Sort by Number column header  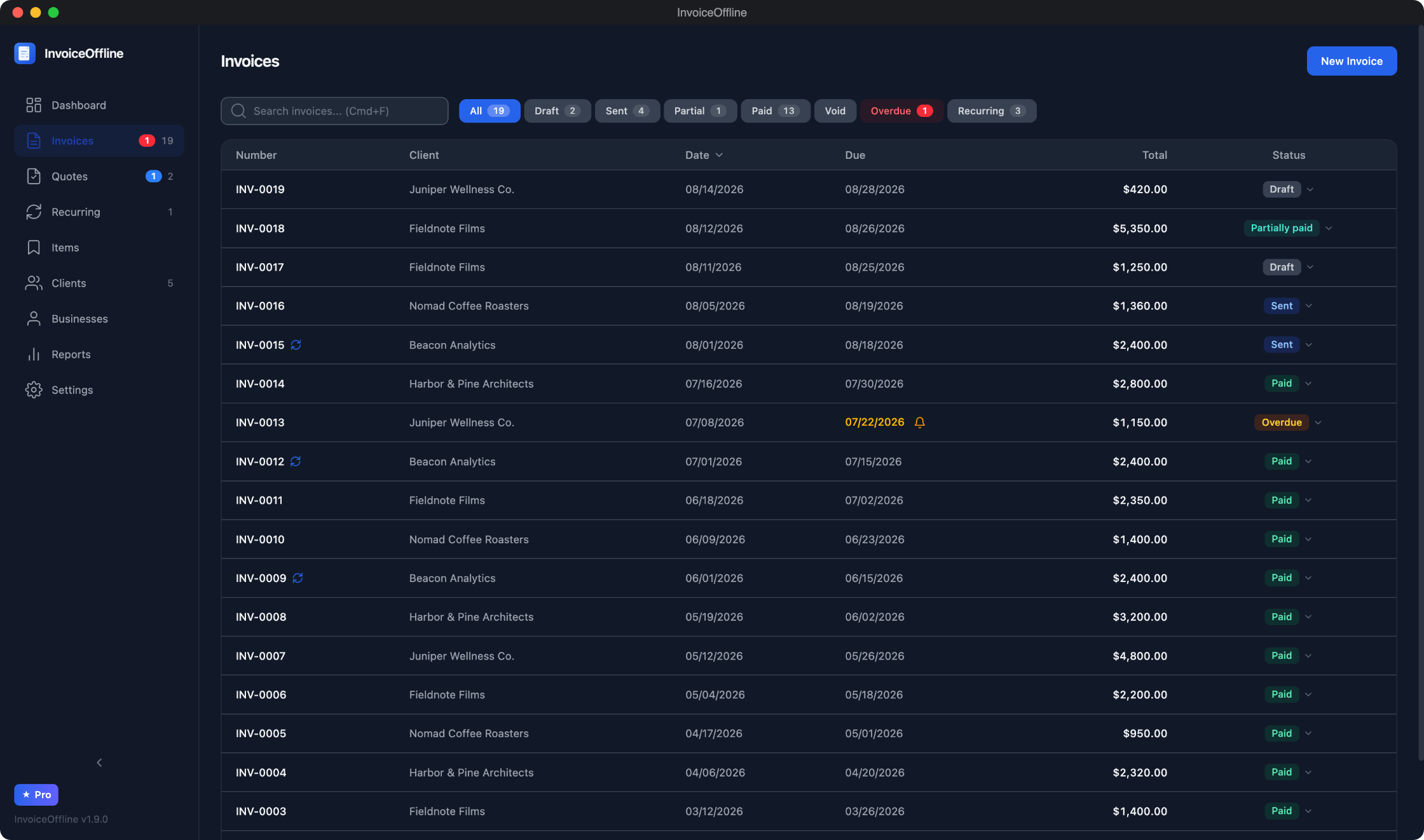tap(256, 155)
